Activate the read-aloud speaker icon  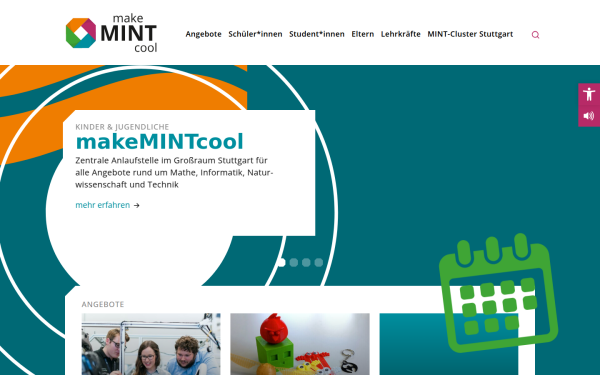click(x=589, y=116)
